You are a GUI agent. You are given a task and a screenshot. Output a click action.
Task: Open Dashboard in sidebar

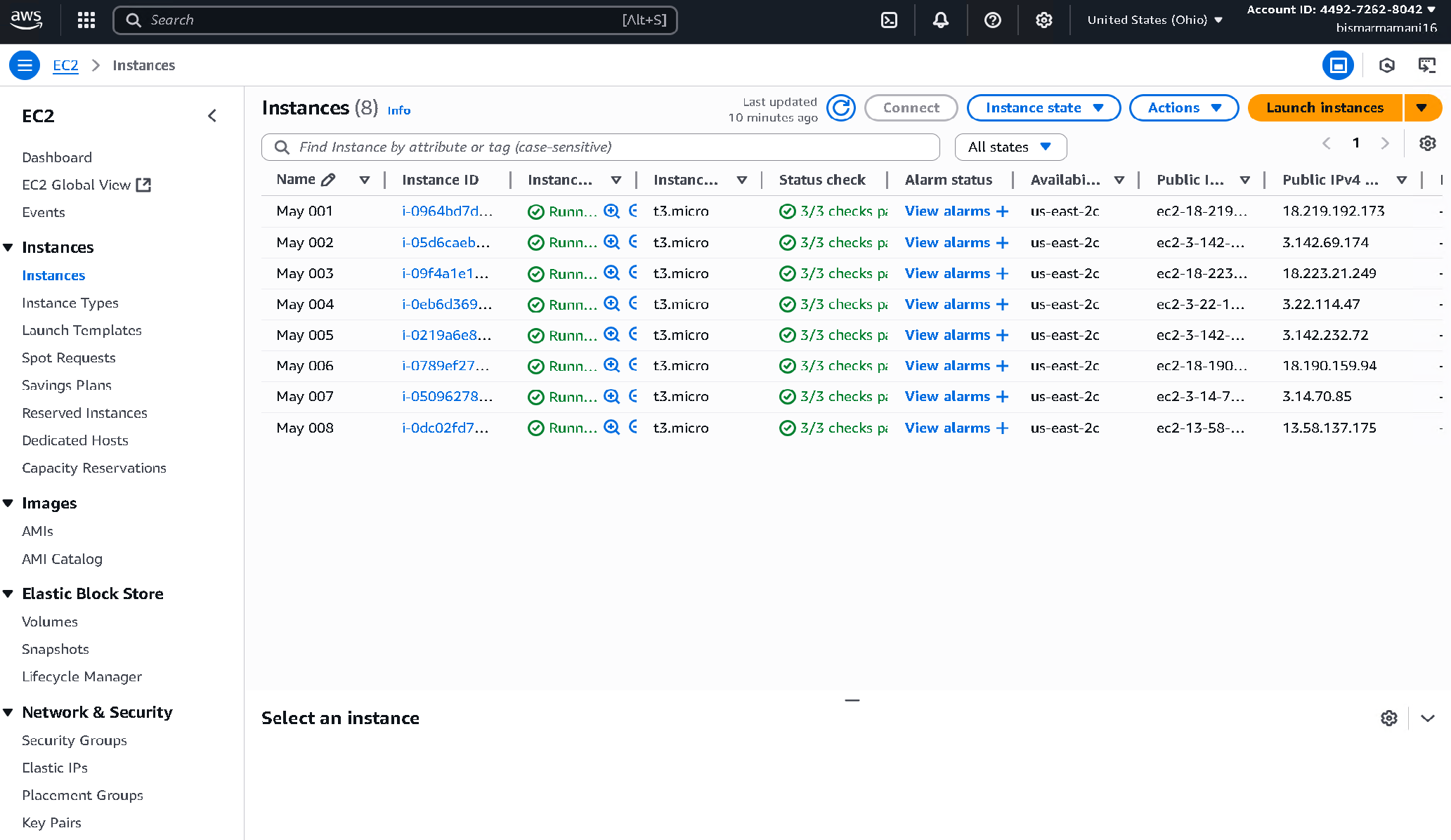(57, 157)
